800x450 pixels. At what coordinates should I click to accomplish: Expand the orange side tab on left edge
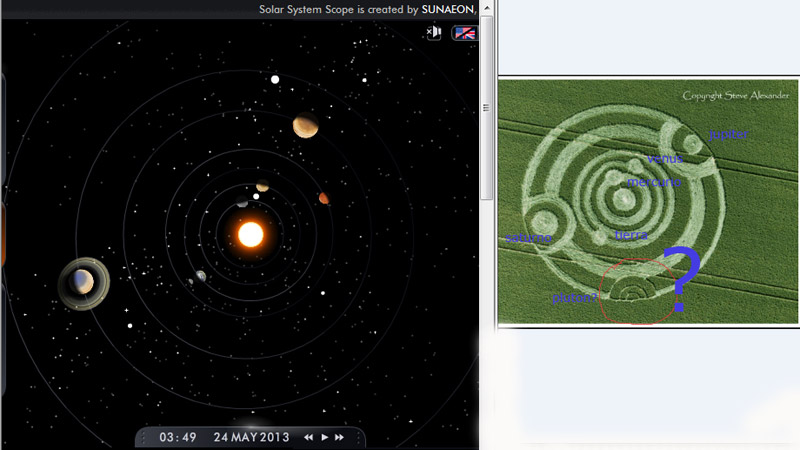3,235
